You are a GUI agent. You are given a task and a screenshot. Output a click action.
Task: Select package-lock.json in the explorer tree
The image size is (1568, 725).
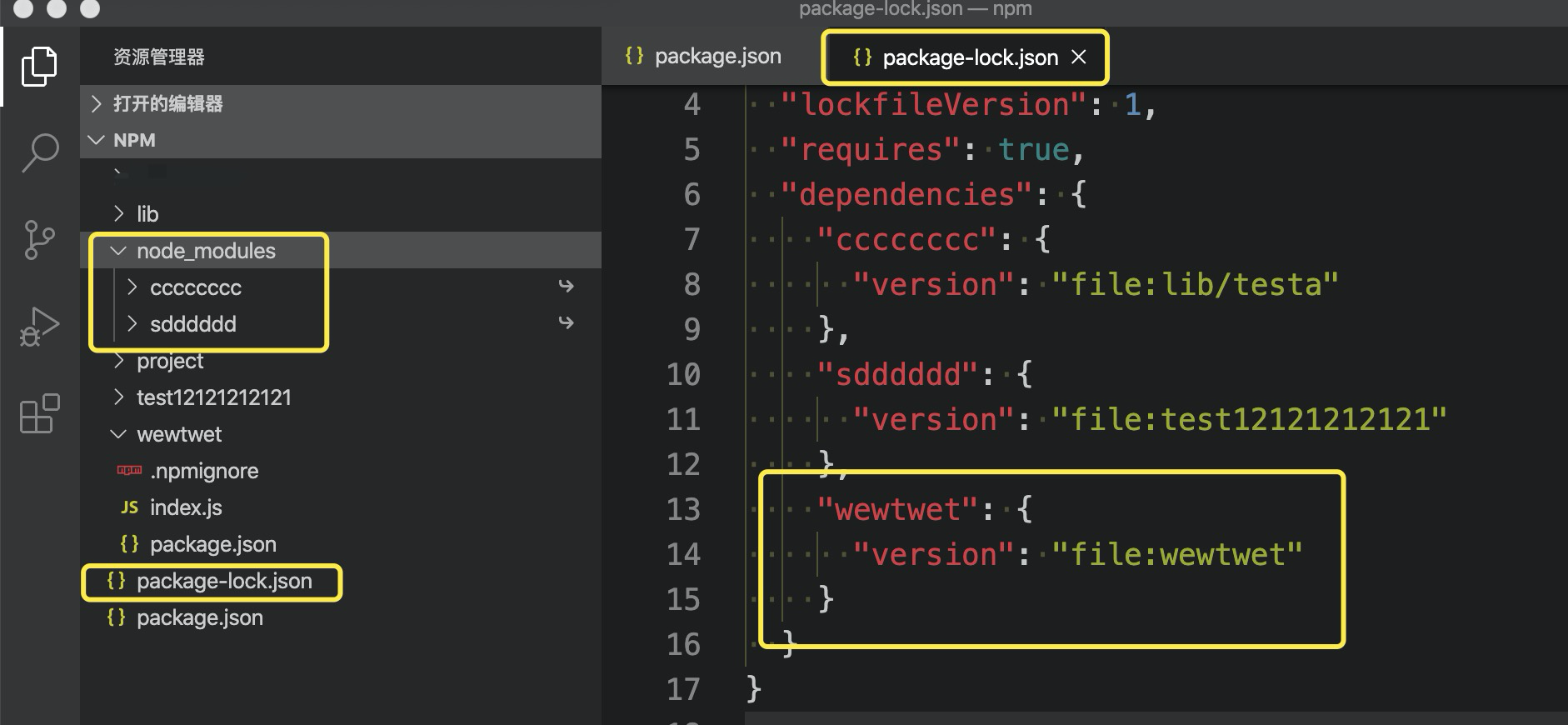223,581
